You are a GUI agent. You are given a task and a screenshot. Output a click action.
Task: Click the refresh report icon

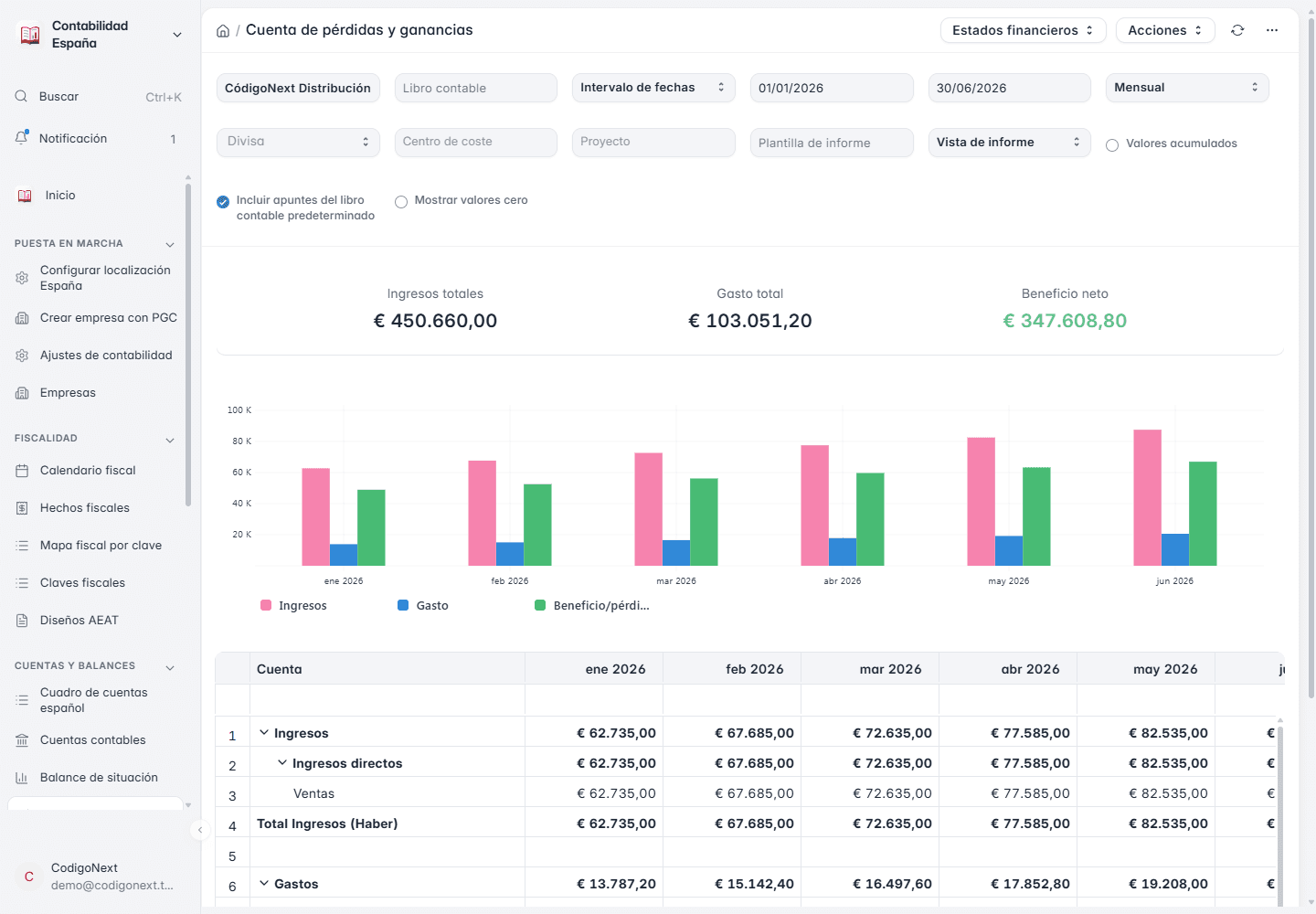1237,30
